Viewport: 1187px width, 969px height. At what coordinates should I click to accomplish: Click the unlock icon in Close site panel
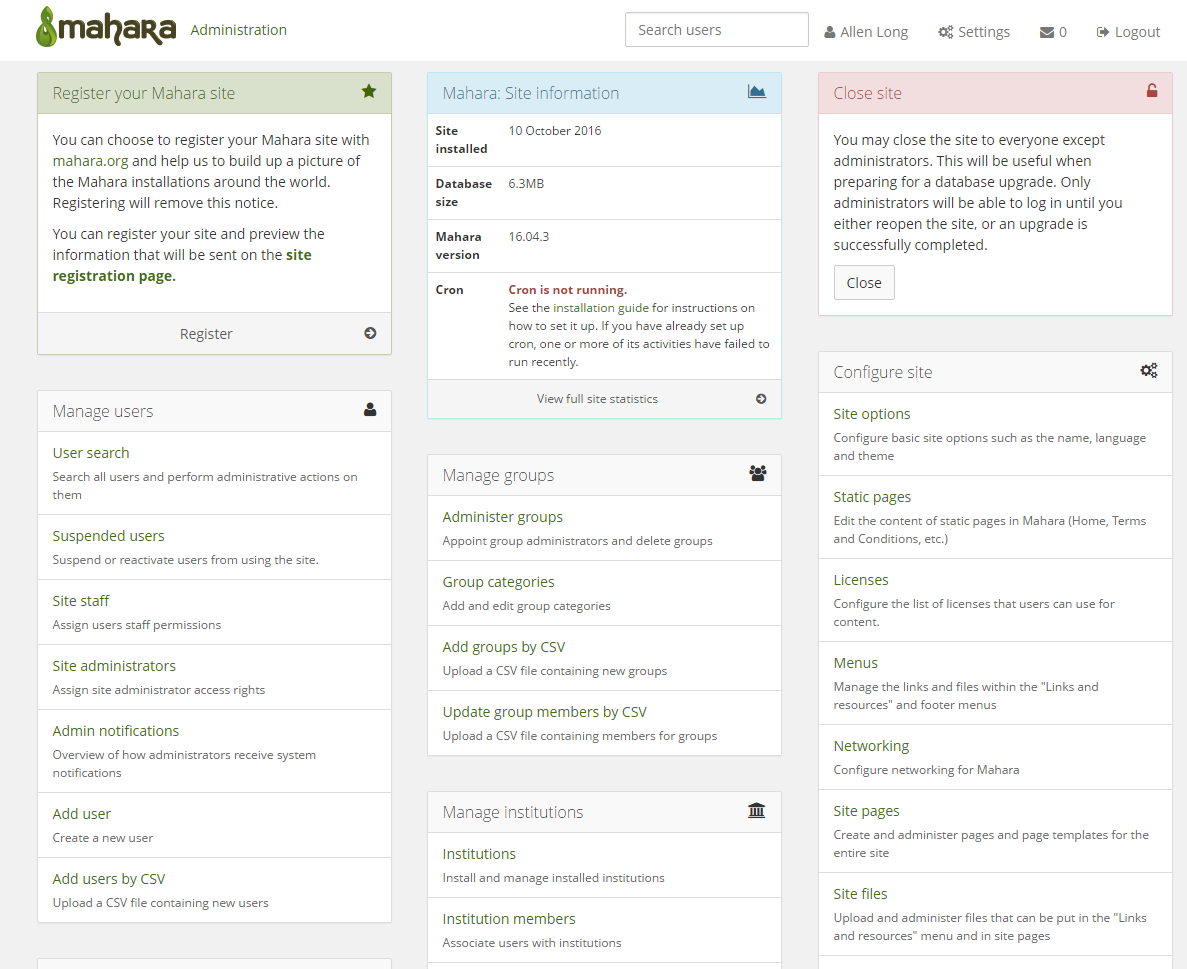(1152, 92)
